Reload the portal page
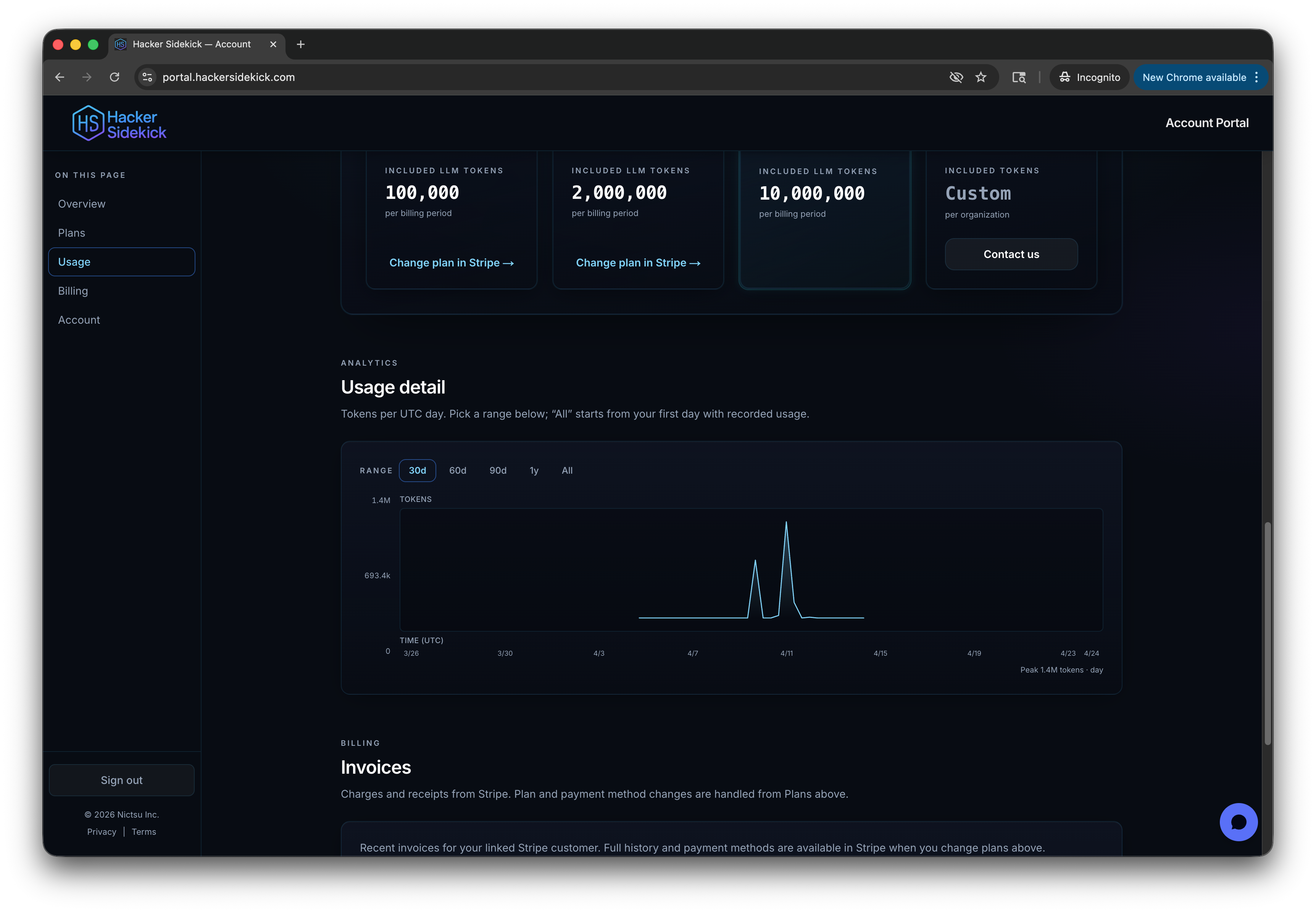This screenshot has width=1316, height=913. pyautogui.click(x=115, y=77)
